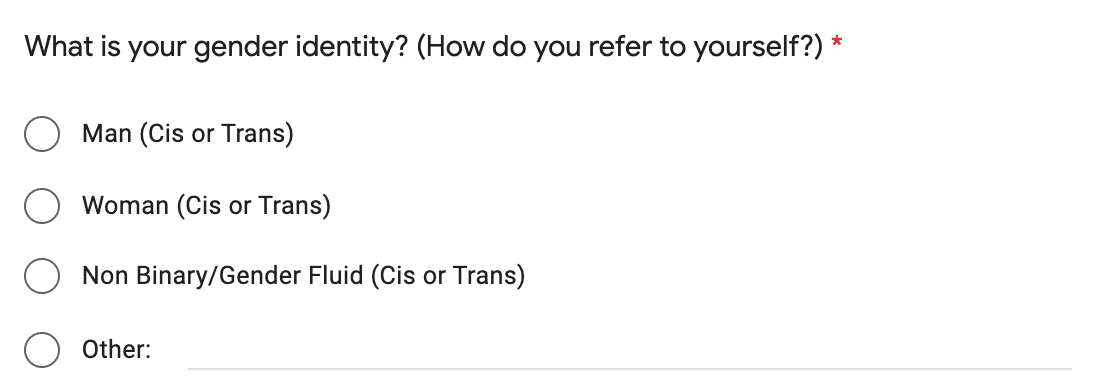Click the 'Man (Cis or Trans)' label text

188,134
